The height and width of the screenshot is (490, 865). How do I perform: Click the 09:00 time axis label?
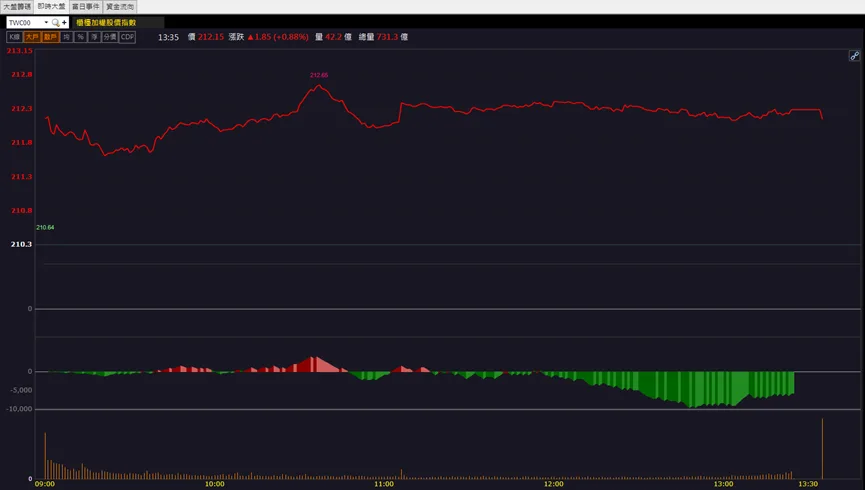tap(45, 484)
